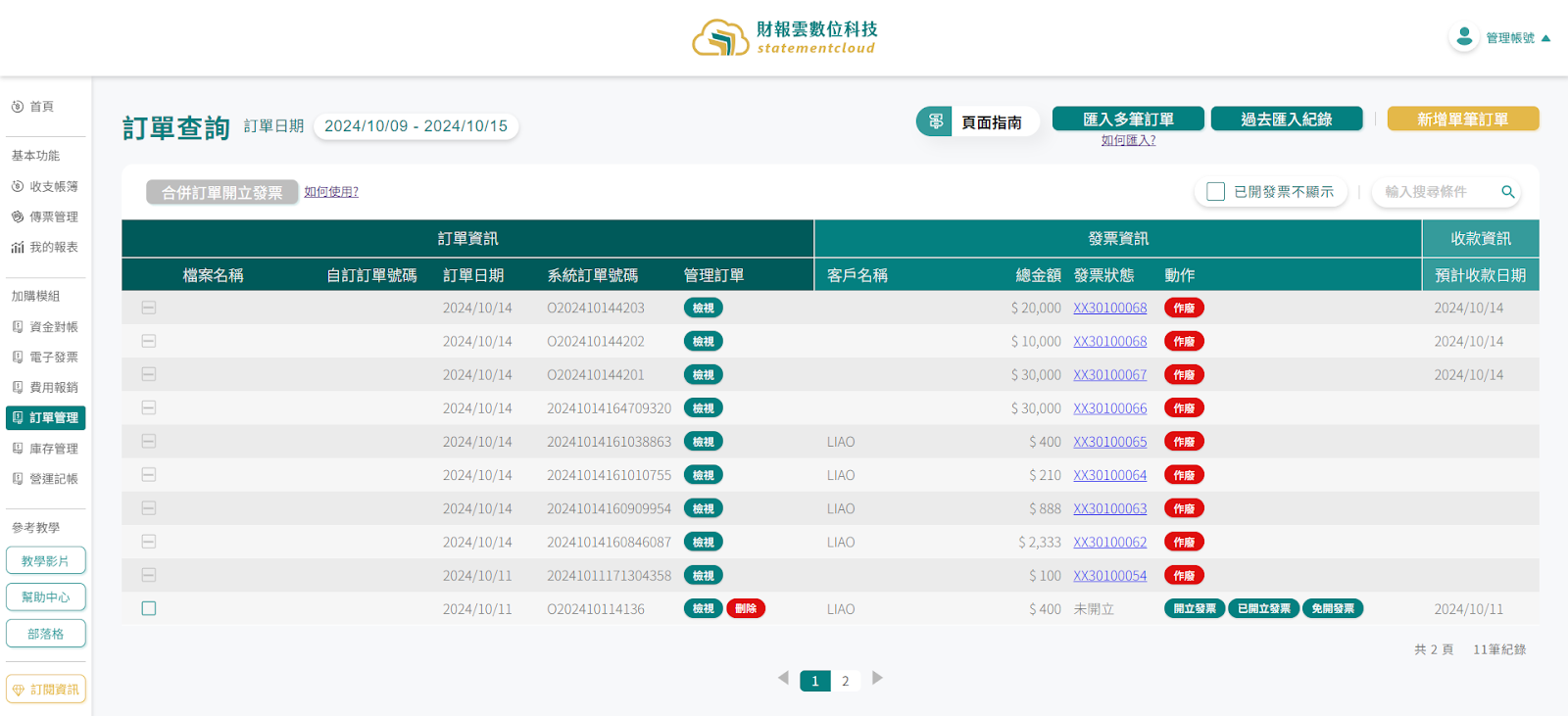Click the 資金對帳 sidebar icon
This screenshot has height=716, width=1568.
tap(18, 327)
